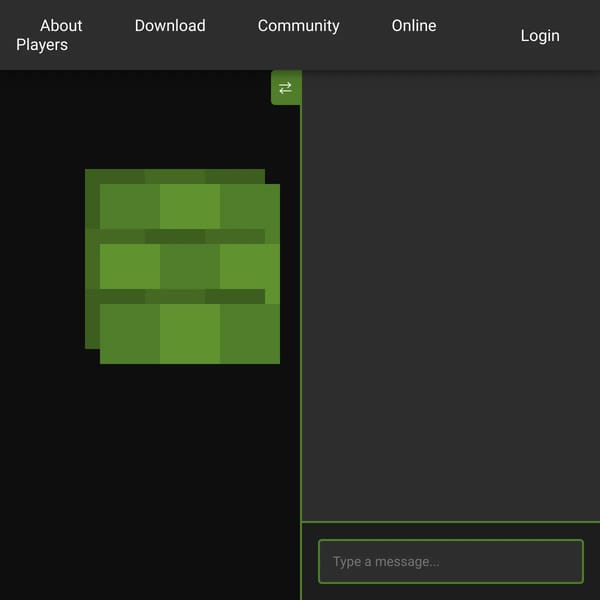Click the green swap arrows icon
This screenshot has height=600, width=600.
(286, 88)
